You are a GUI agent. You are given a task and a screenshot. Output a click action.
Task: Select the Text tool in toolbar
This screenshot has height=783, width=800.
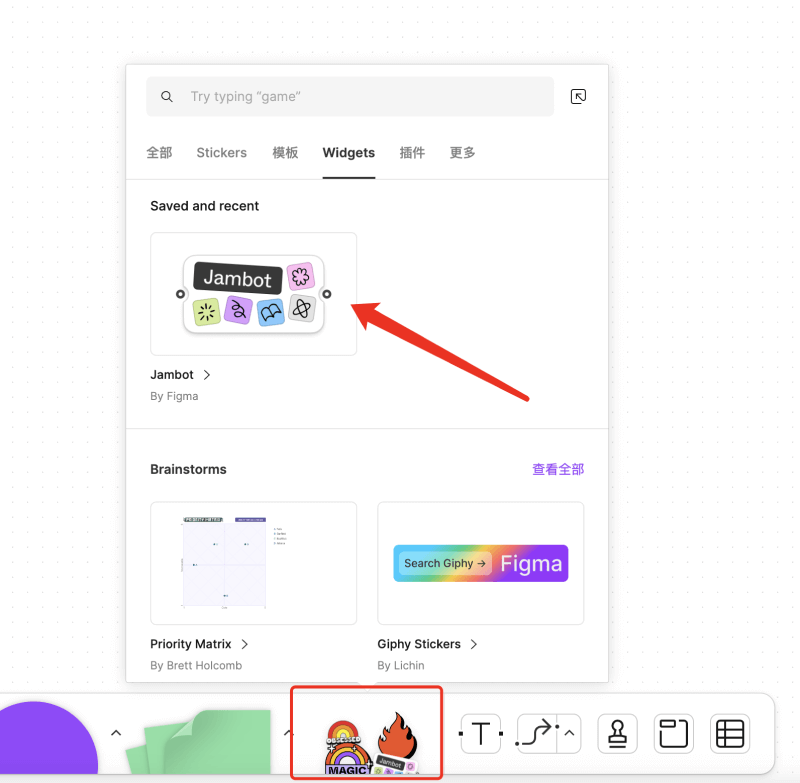pyautogui.click(x=480, y=734)
